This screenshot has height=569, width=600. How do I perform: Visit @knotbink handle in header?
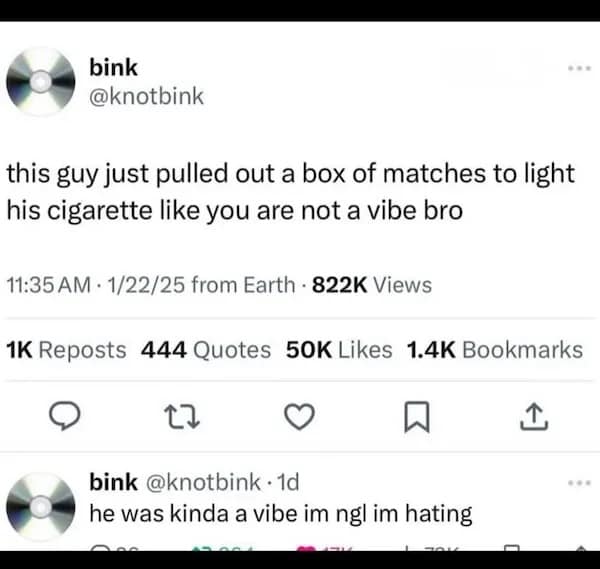click(146, 96)
